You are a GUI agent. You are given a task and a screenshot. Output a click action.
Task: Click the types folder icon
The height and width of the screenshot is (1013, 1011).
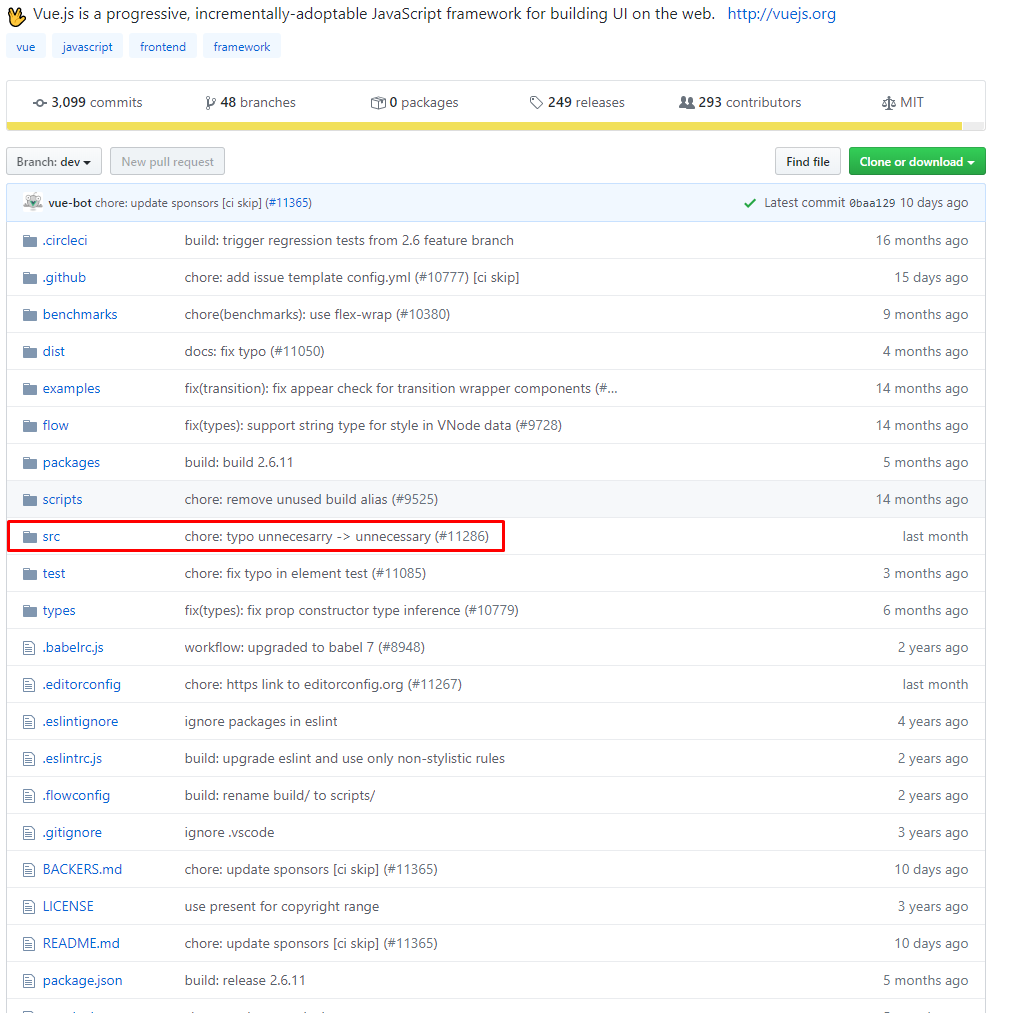coord(30,611)
